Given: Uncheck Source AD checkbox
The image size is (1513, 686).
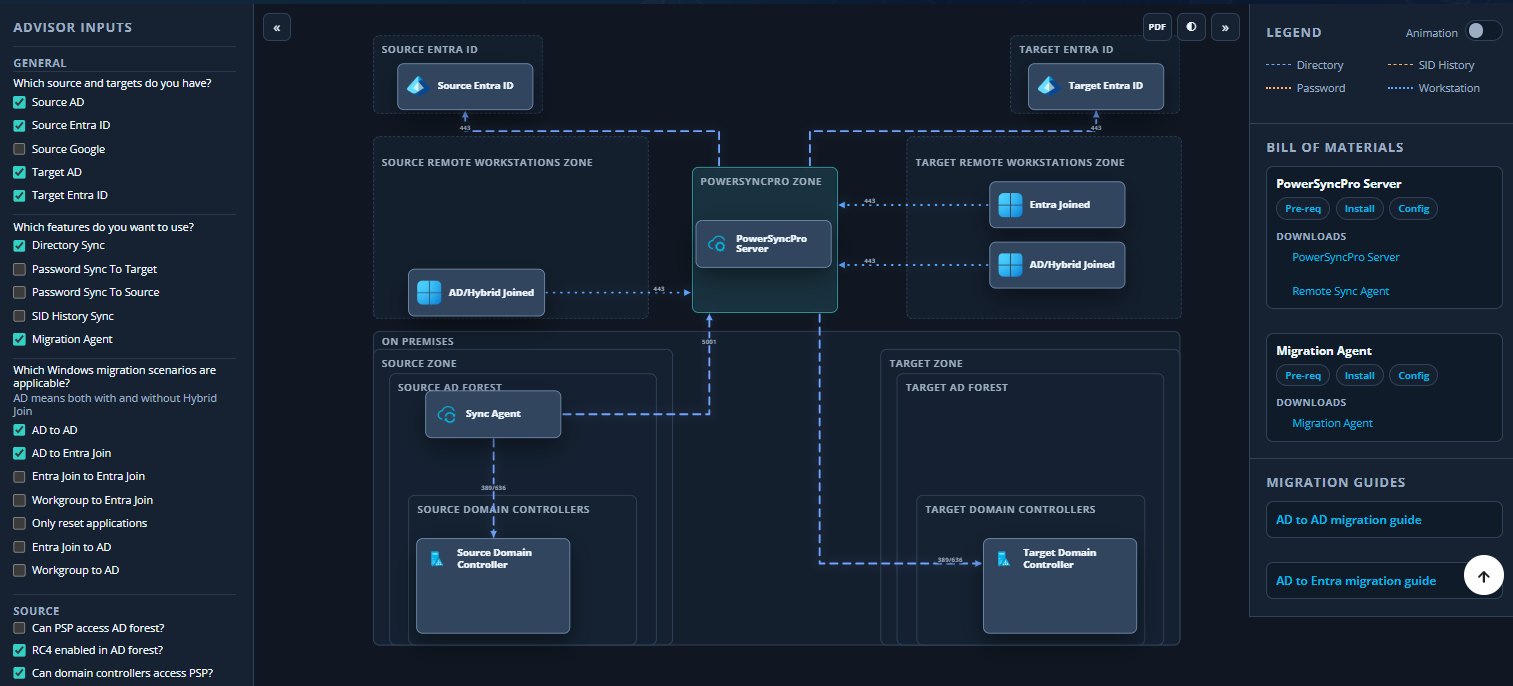Looking at the screenshot, I should [19, 102].
